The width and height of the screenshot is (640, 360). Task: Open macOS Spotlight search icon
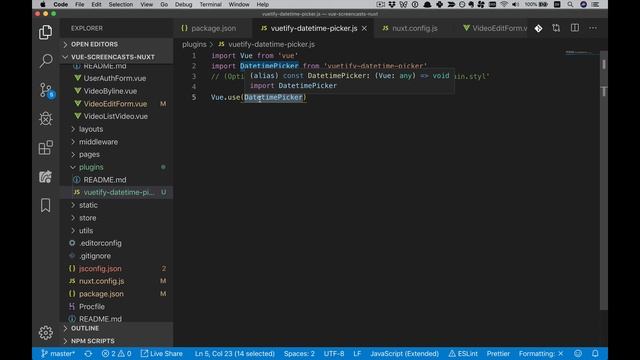pos(570,4)
